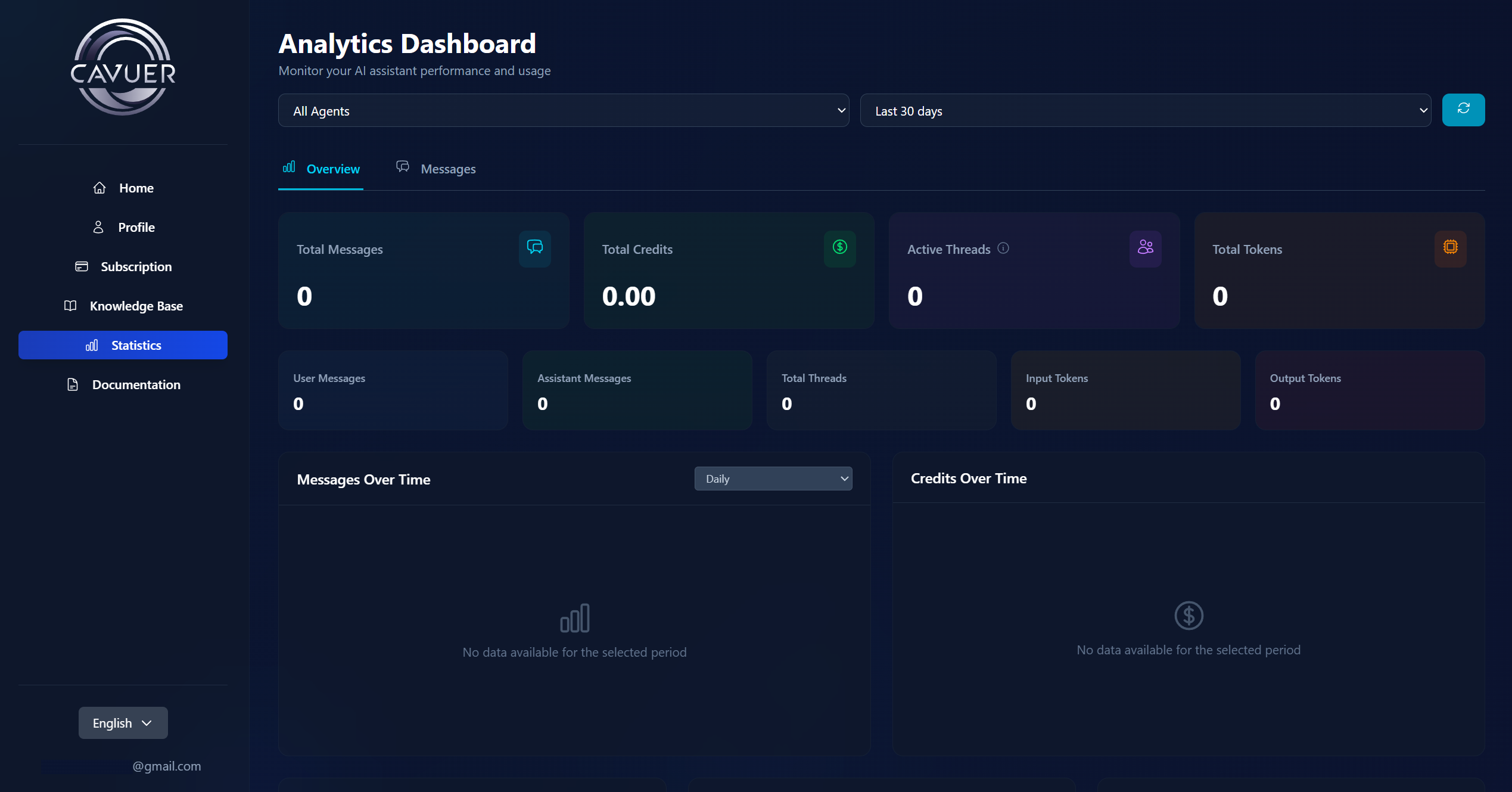Click the Total Tokens chip icon
This screenshot has width=1512, height=792.
[1450, 248]
